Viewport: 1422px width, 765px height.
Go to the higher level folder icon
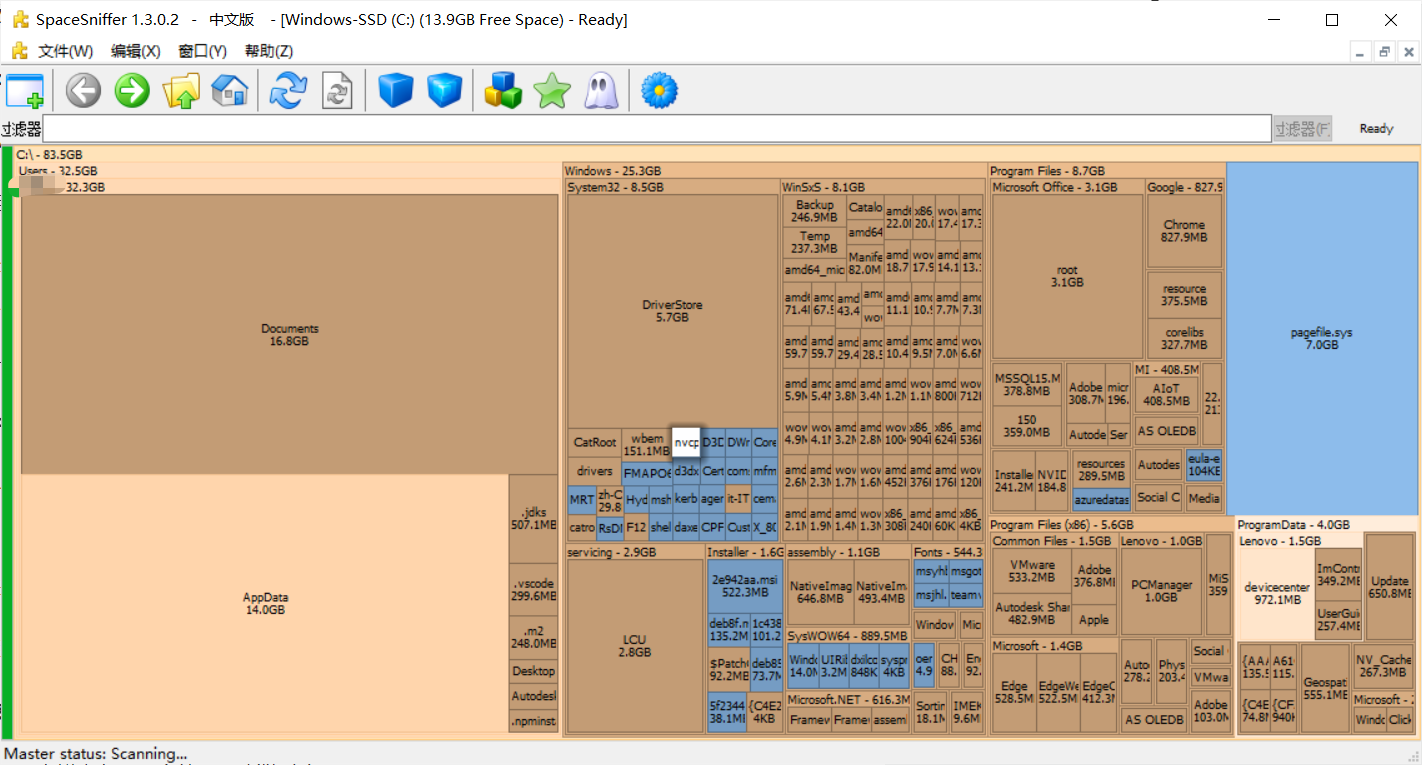181,91
